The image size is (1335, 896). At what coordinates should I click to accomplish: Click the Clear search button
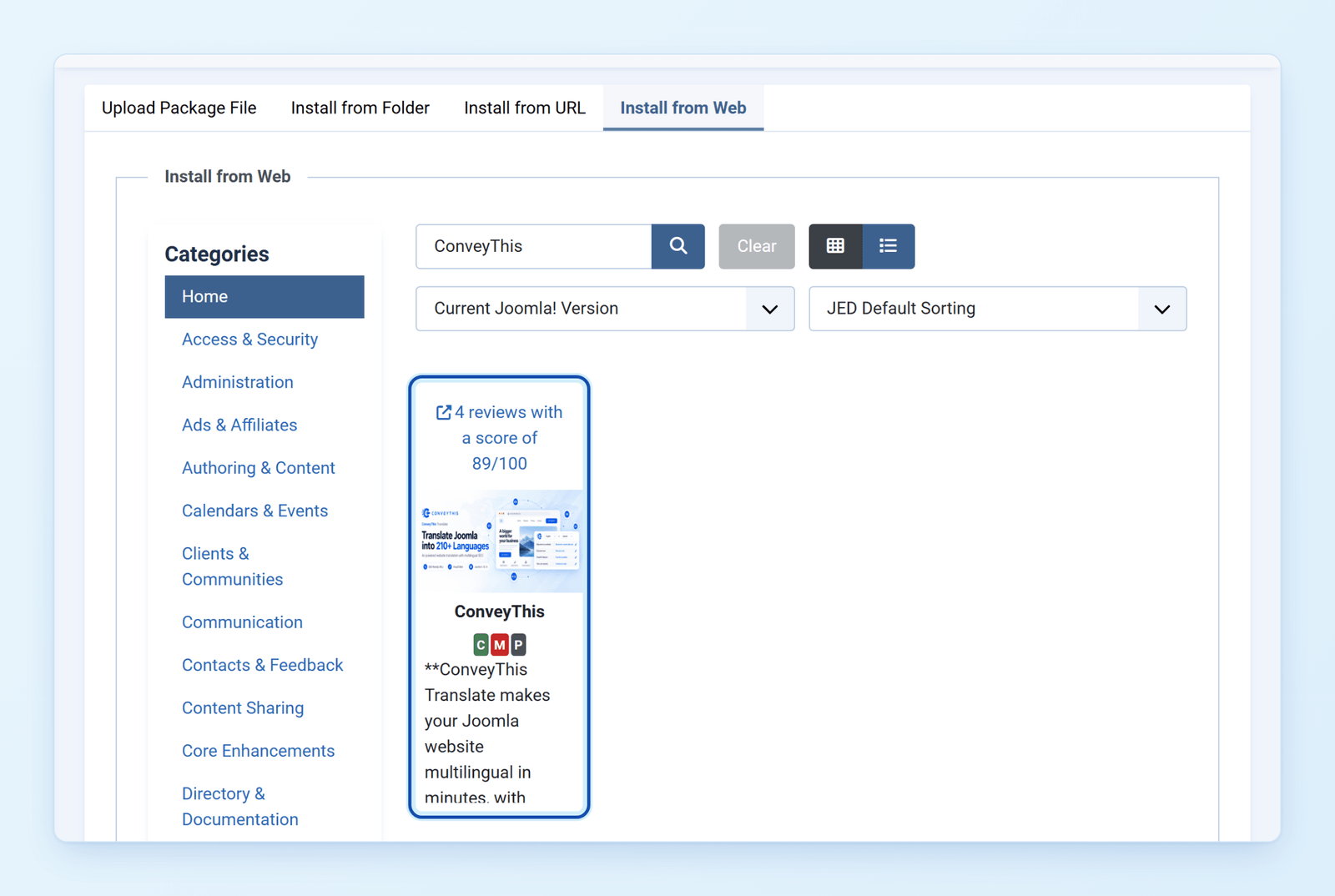click(757, 246)
